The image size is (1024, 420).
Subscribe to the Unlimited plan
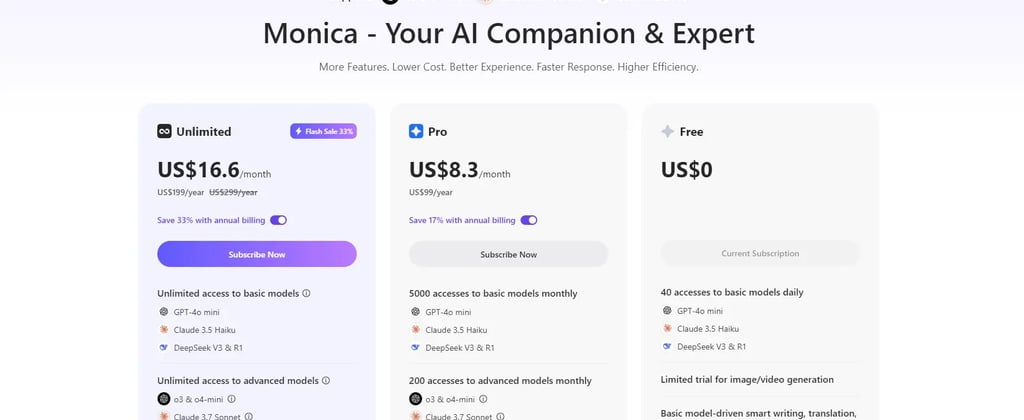(x=257, y=254)
